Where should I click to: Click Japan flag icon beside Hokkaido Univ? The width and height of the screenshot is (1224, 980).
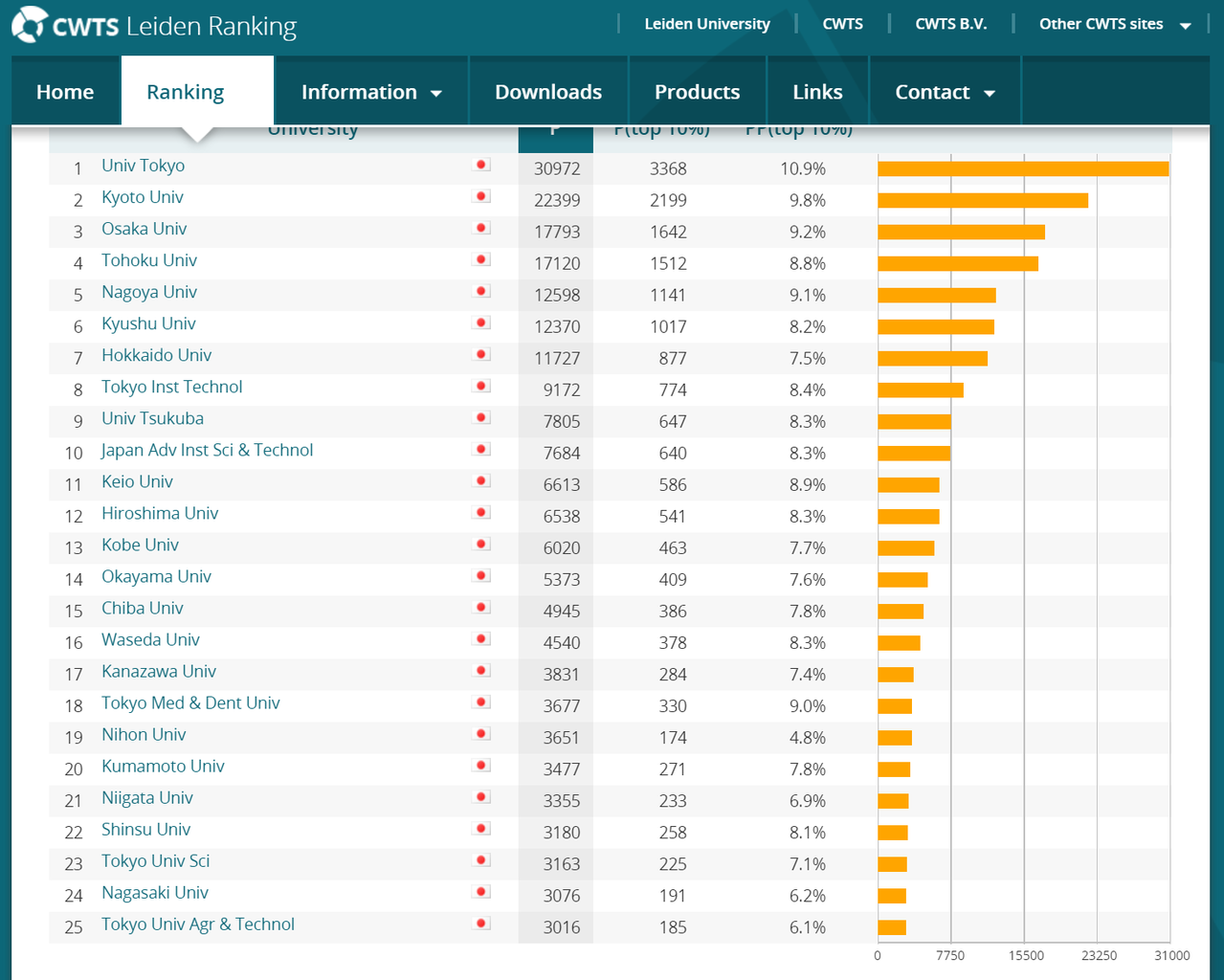click(482, 354)
